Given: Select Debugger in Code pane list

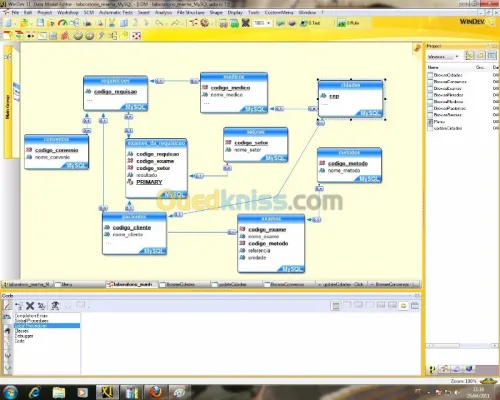Looking at the screenshot, I should [x=24, y=336].
